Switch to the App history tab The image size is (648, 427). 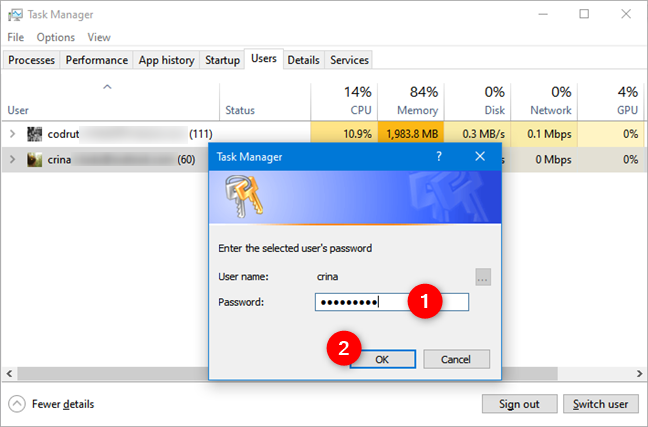tap(167, 60)
